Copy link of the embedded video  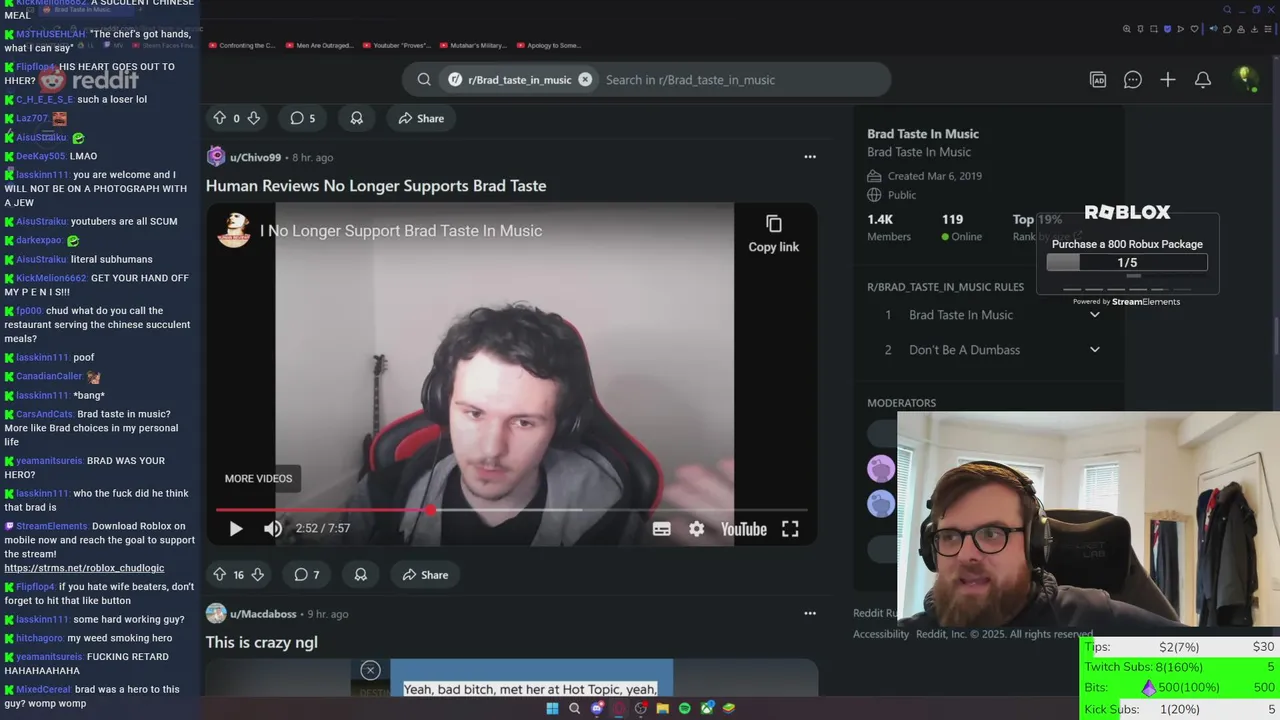coord(774,234)
